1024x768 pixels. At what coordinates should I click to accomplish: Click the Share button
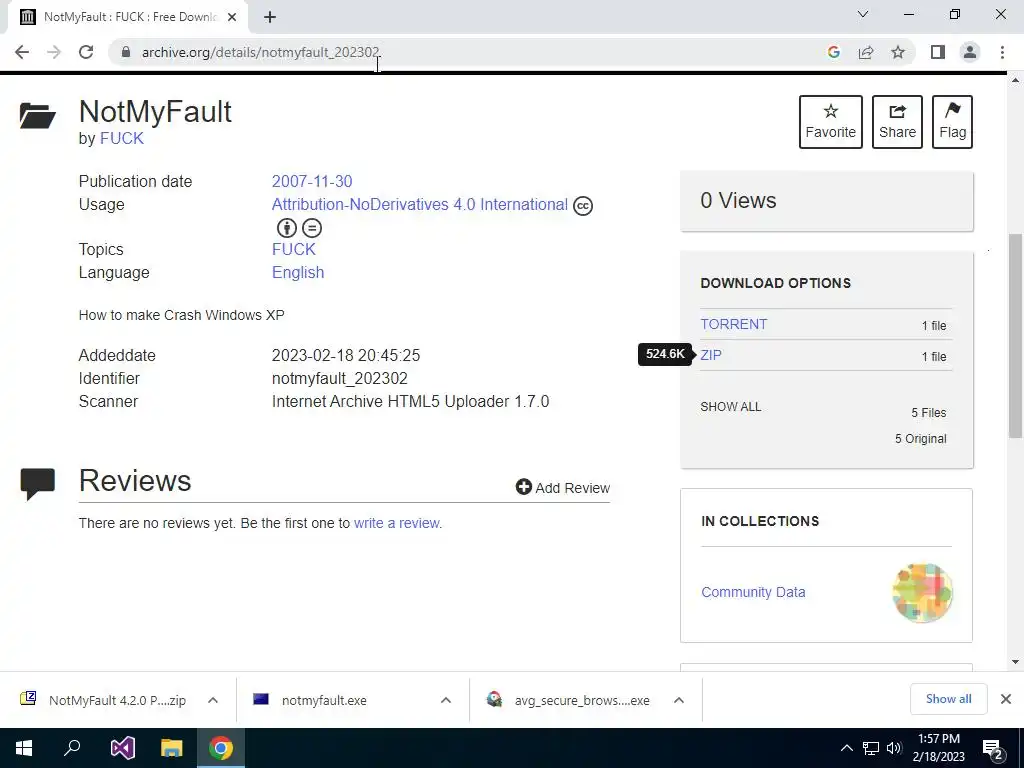point(897,122)
